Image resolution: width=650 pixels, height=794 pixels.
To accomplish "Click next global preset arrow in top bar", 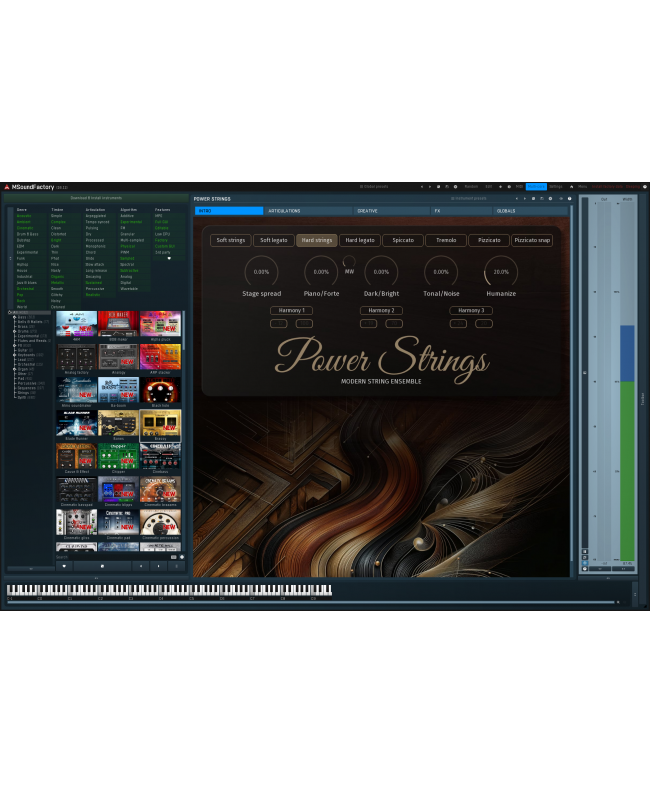I will [430, 186].
